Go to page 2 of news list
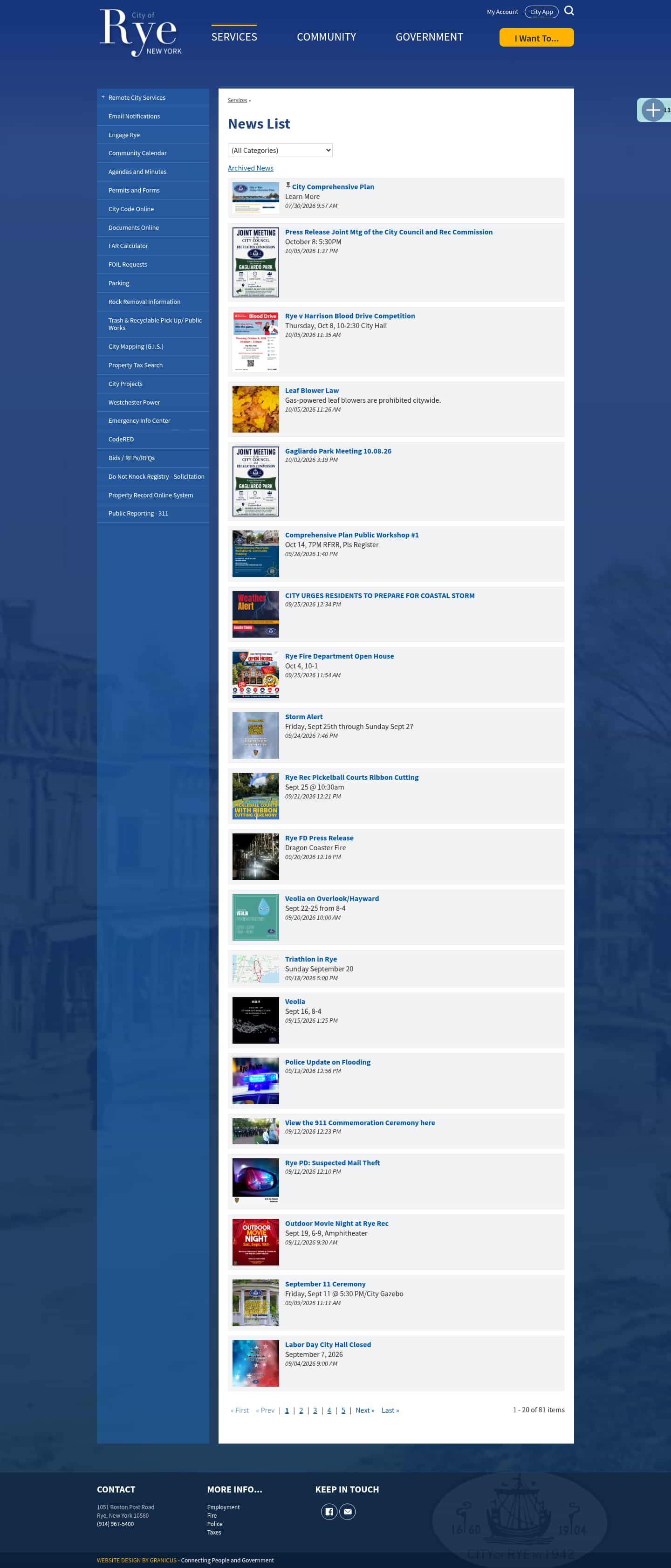The height and width of the screenshot is (1568, 671). [x=301, y=1410]
